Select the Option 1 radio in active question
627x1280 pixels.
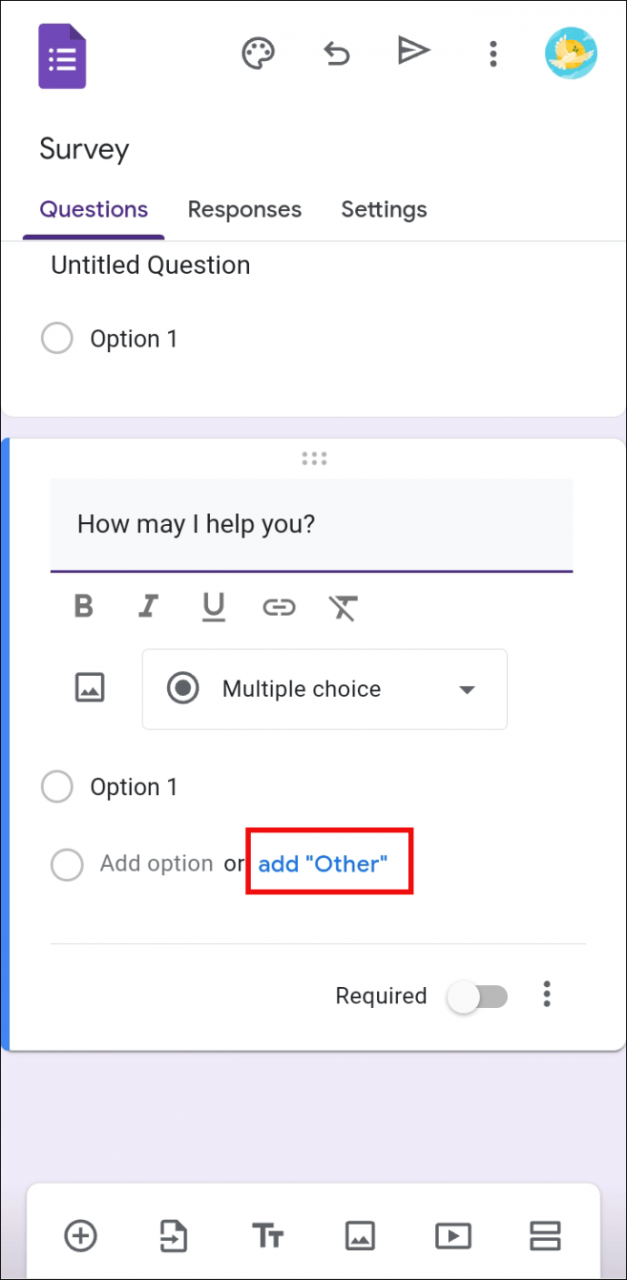tap(57, 787)
